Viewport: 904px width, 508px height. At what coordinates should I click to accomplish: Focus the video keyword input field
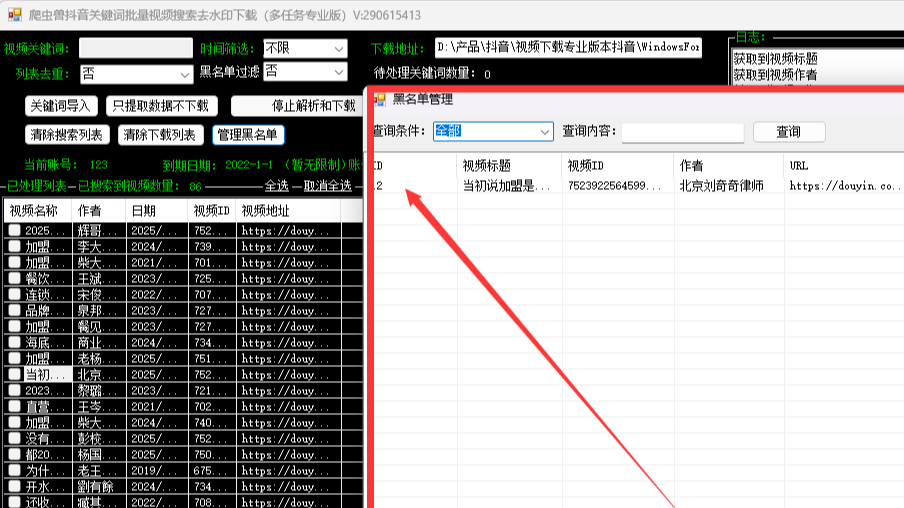135,48
